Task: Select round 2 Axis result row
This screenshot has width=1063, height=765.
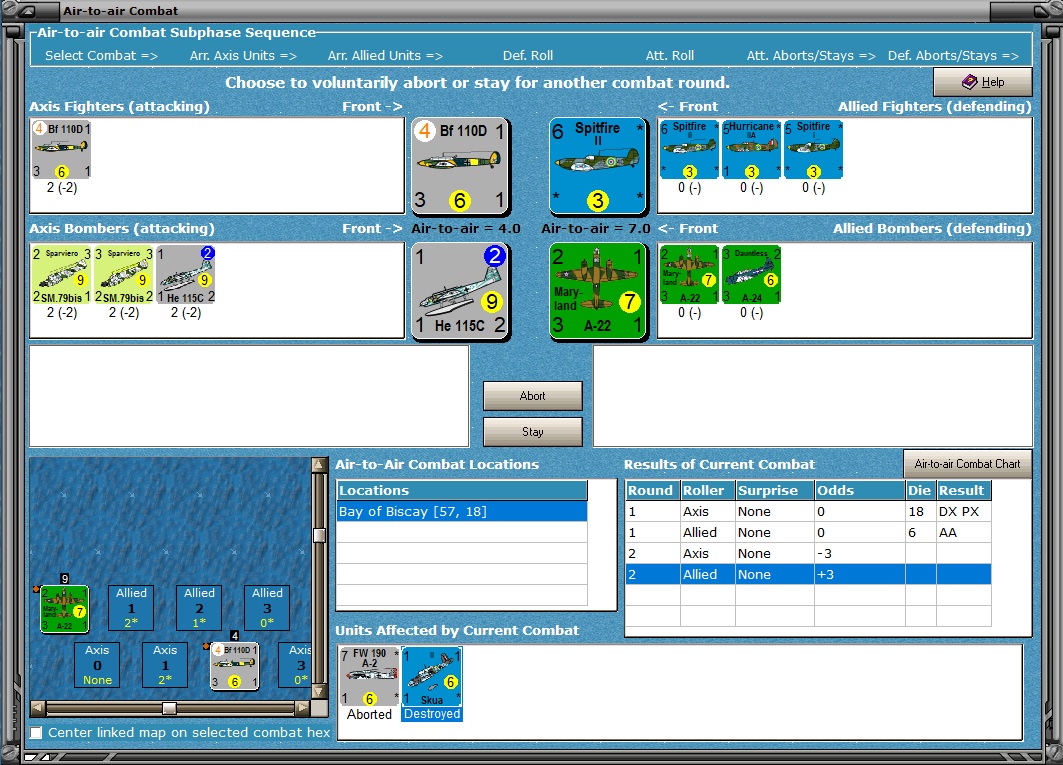Action: tap(808, 553)
